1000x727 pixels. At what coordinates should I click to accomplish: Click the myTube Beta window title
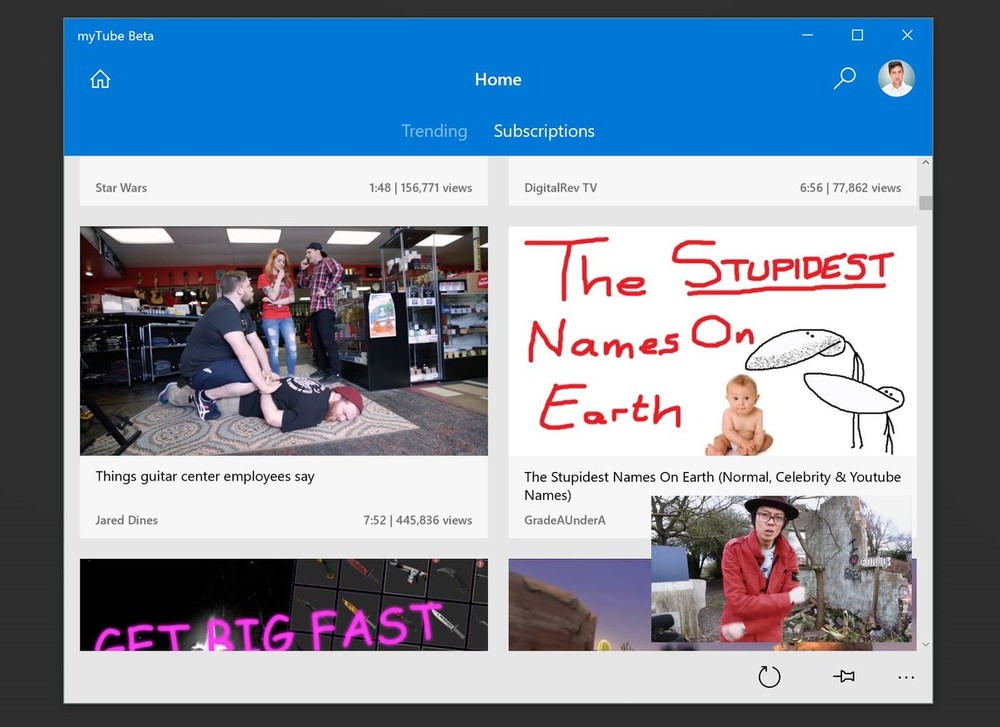coord(115,36)
